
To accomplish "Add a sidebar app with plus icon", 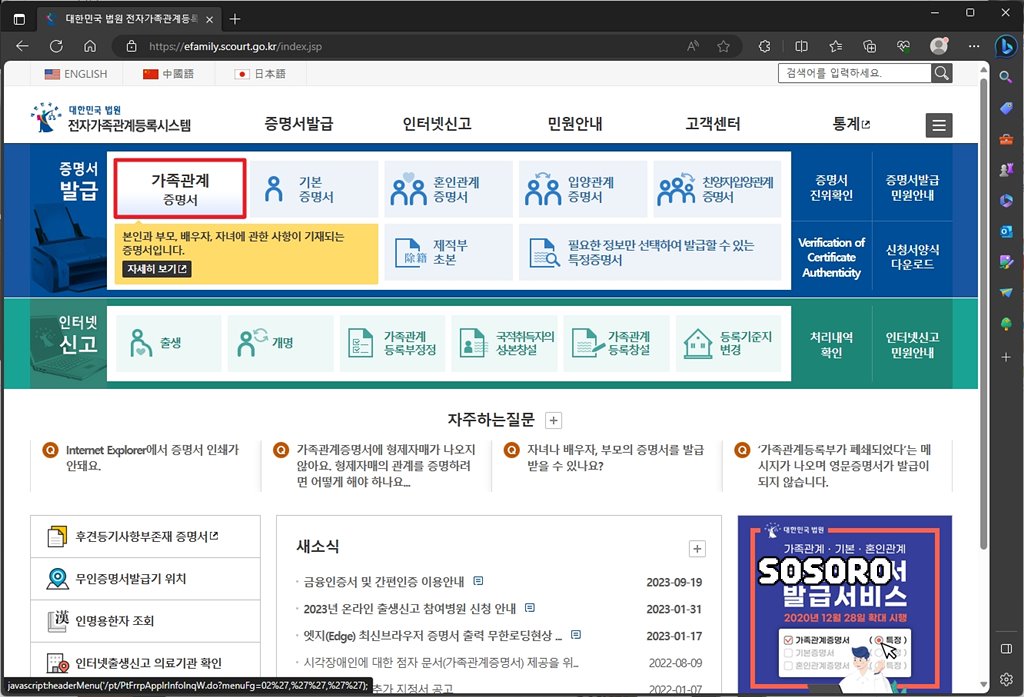I will pos(1006,357).
